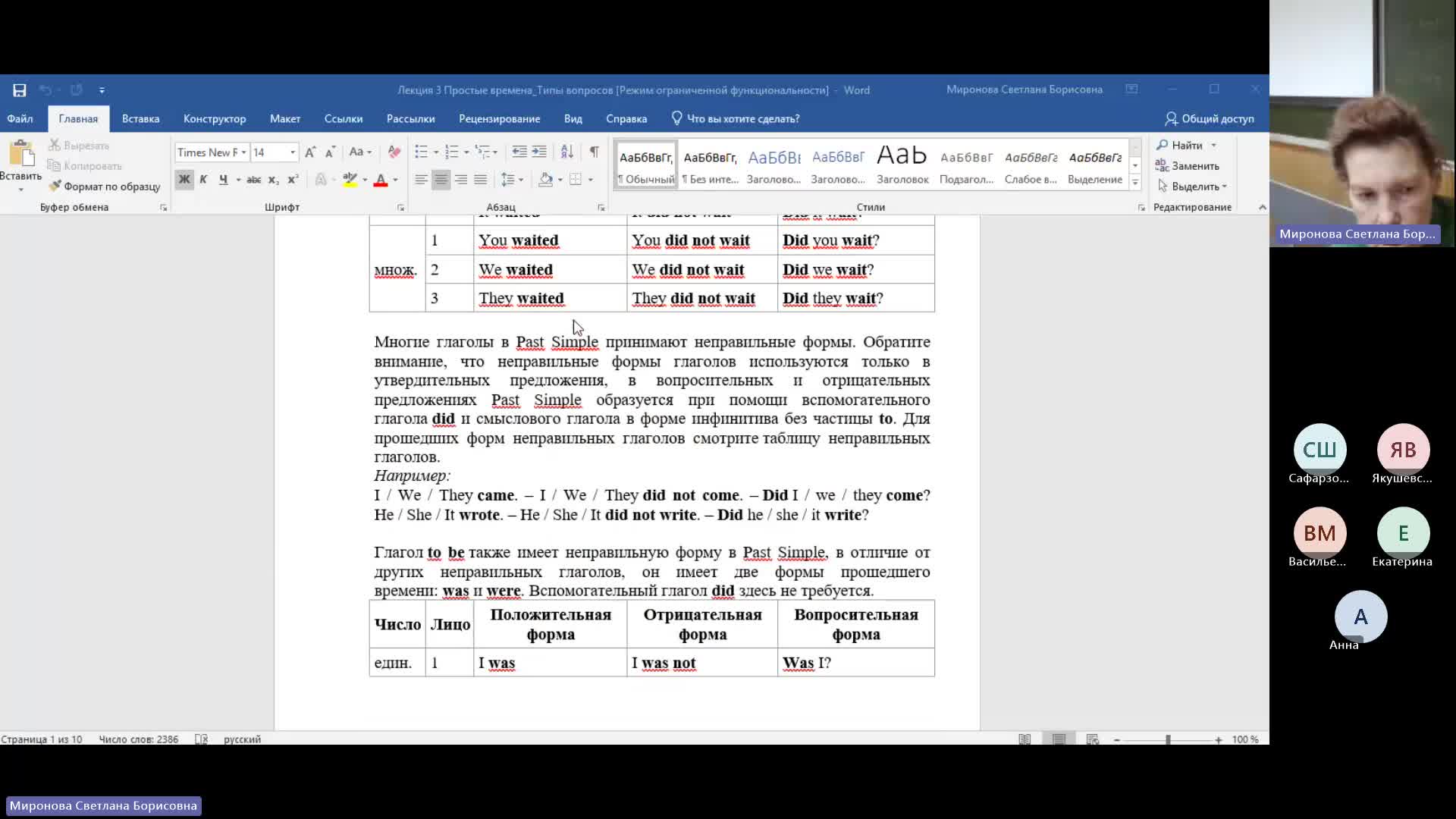Open the Найти search options arrow
The width and height of the screenshot is (1456, 819).
point(1213,146)
